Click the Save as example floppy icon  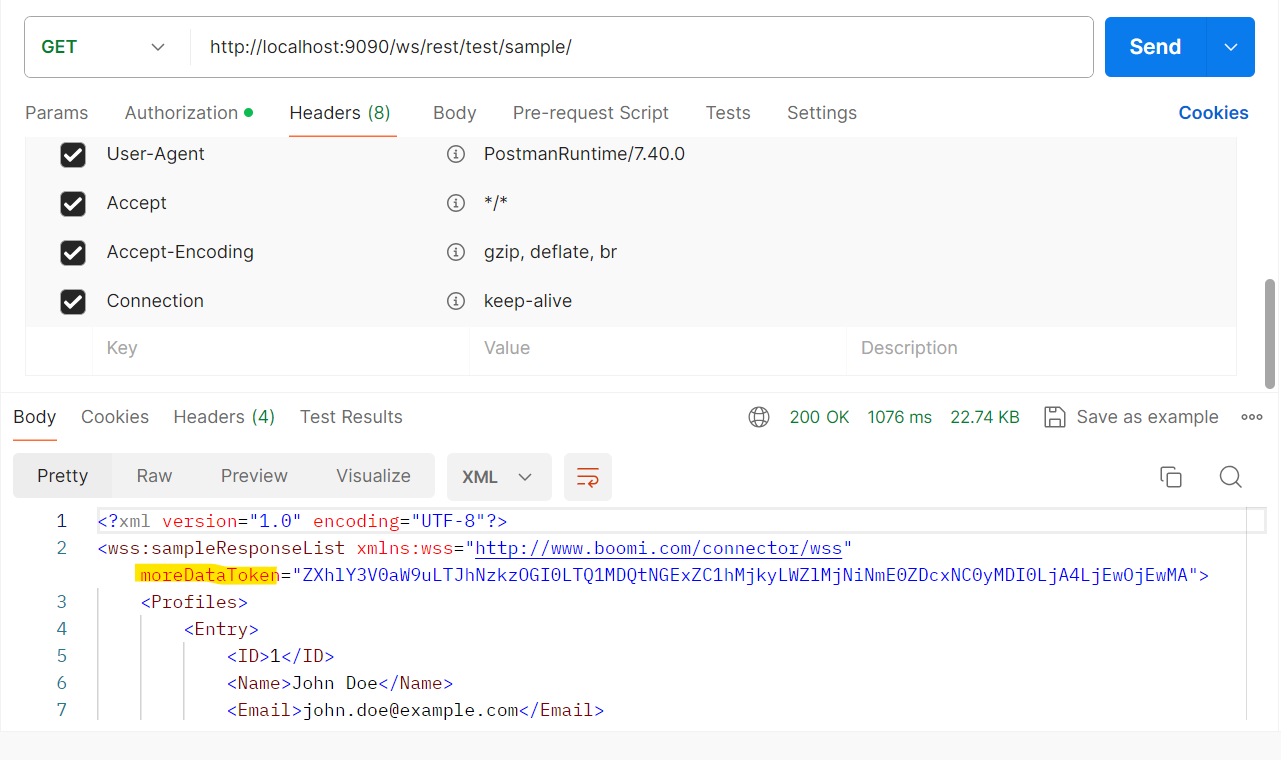[1054, 417]
